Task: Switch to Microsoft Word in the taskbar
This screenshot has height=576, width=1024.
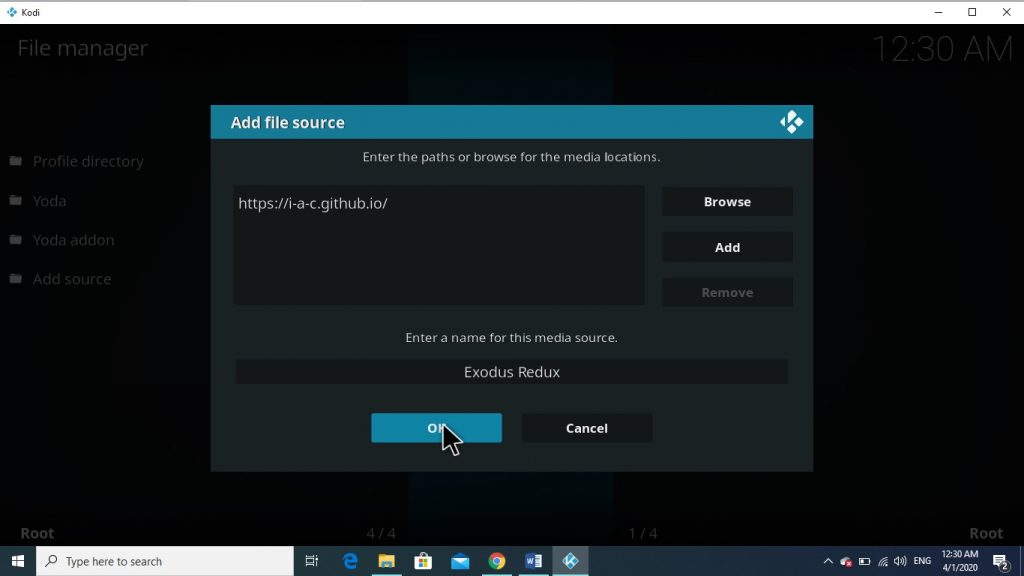Action: 534,561
